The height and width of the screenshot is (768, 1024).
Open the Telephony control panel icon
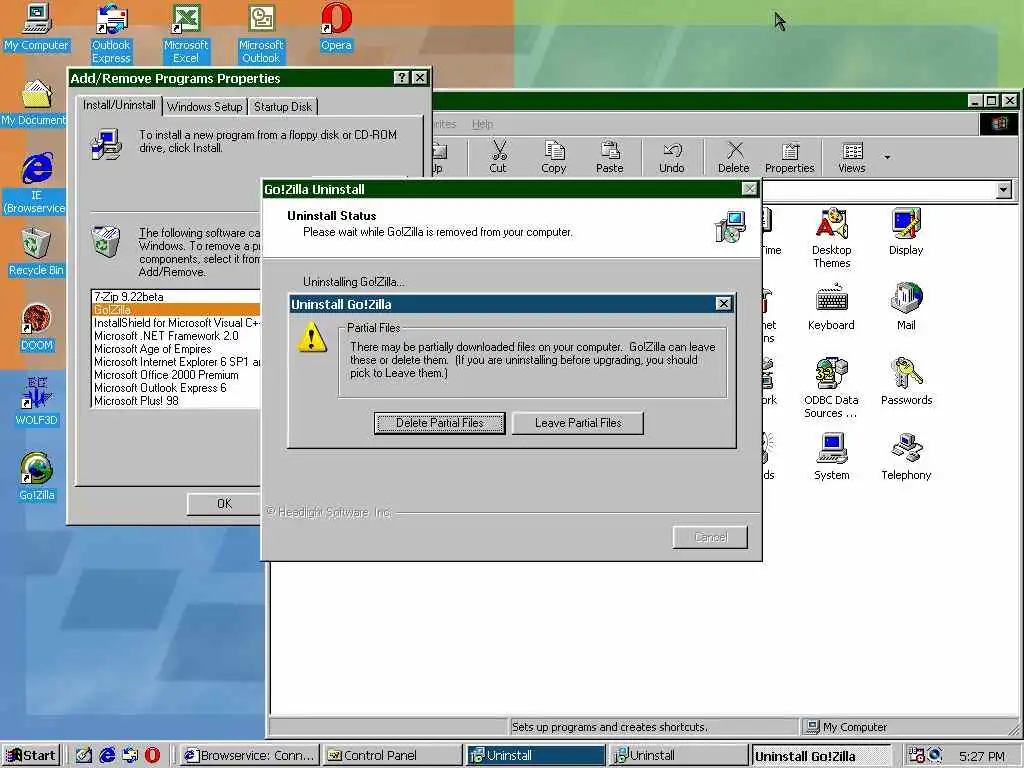pos(906,457)
